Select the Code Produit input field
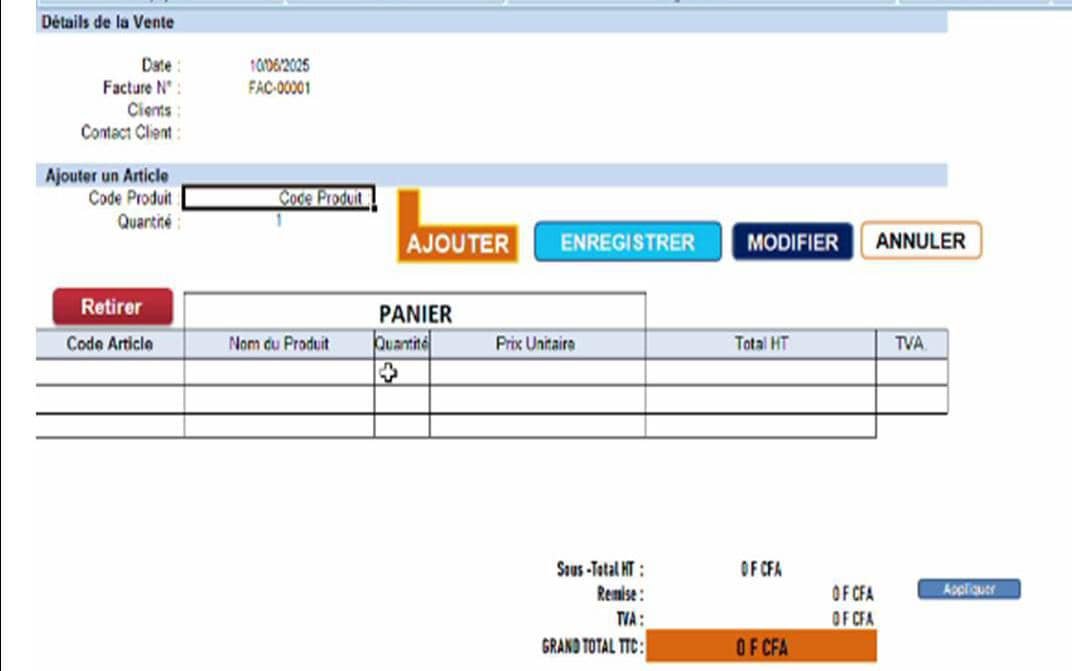1072x671 pixels. (279, 199)
